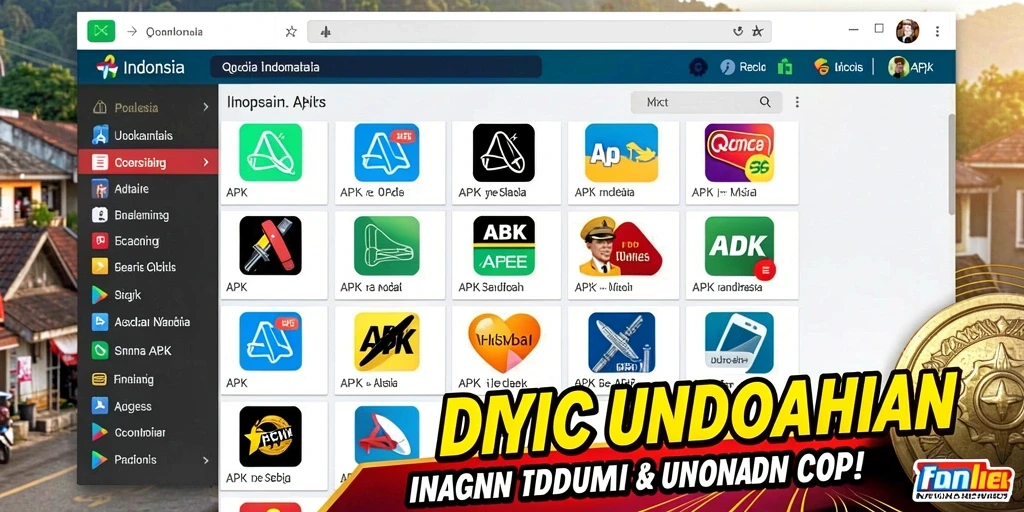Viewport: 1024px width, 512px height.
Task: Expand the Poalesia sidebar chevron
Action: point(206,107)
